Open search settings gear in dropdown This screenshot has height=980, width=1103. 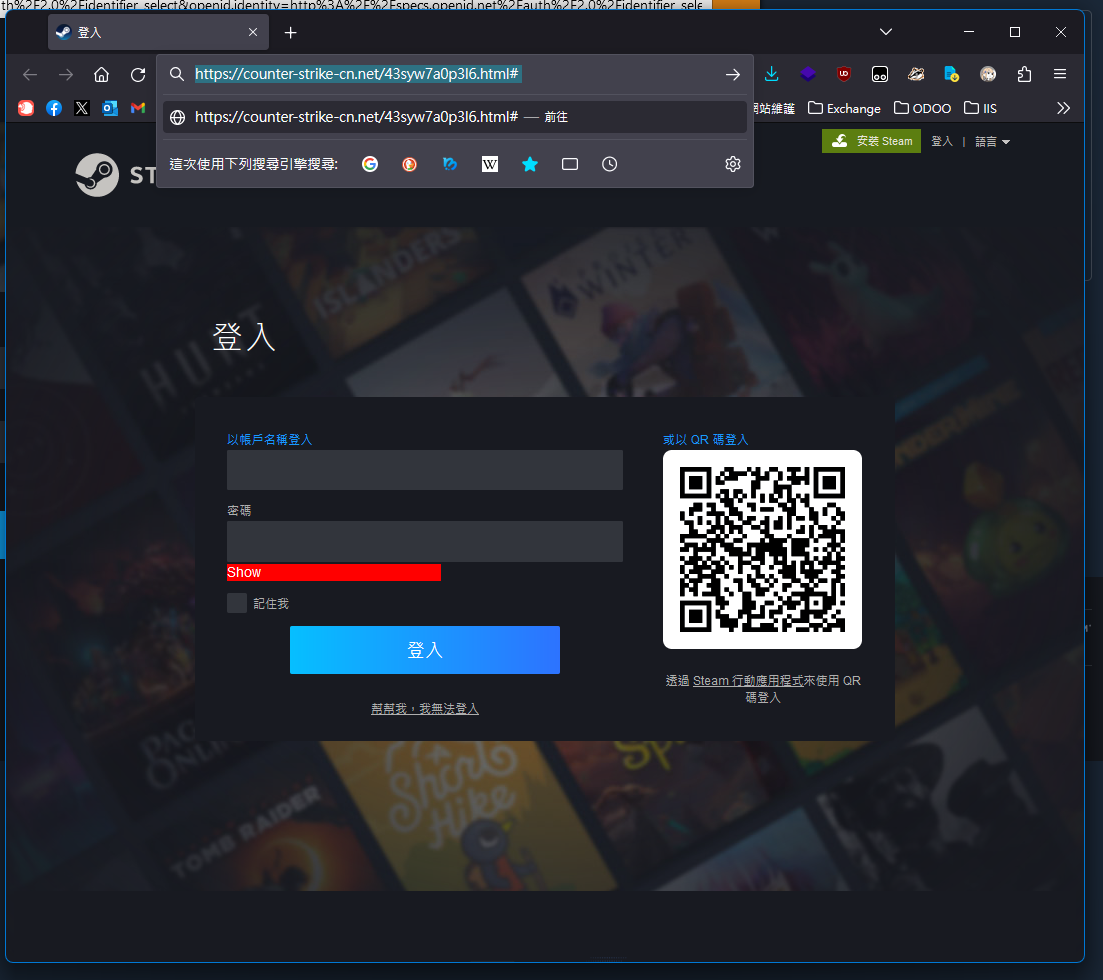733,164
